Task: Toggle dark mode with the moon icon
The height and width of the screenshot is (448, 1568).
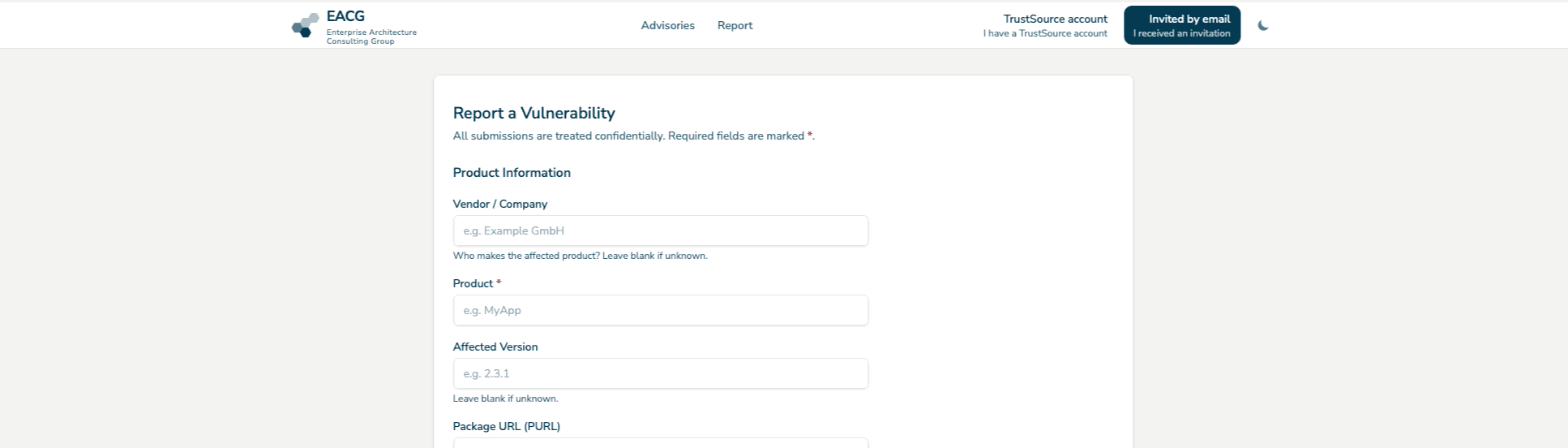Action: click(x=1262, y=26)
